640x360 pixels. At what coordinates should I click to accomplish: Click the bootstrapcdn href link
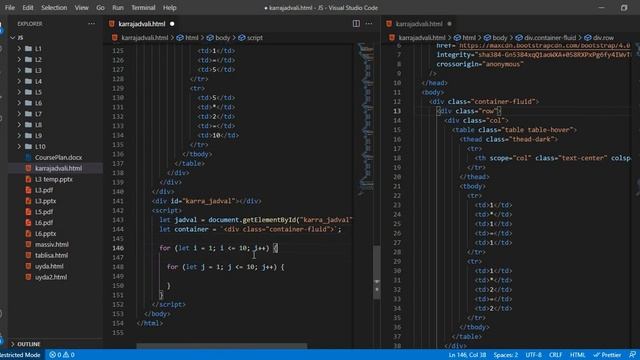click(x=545, y=46)
